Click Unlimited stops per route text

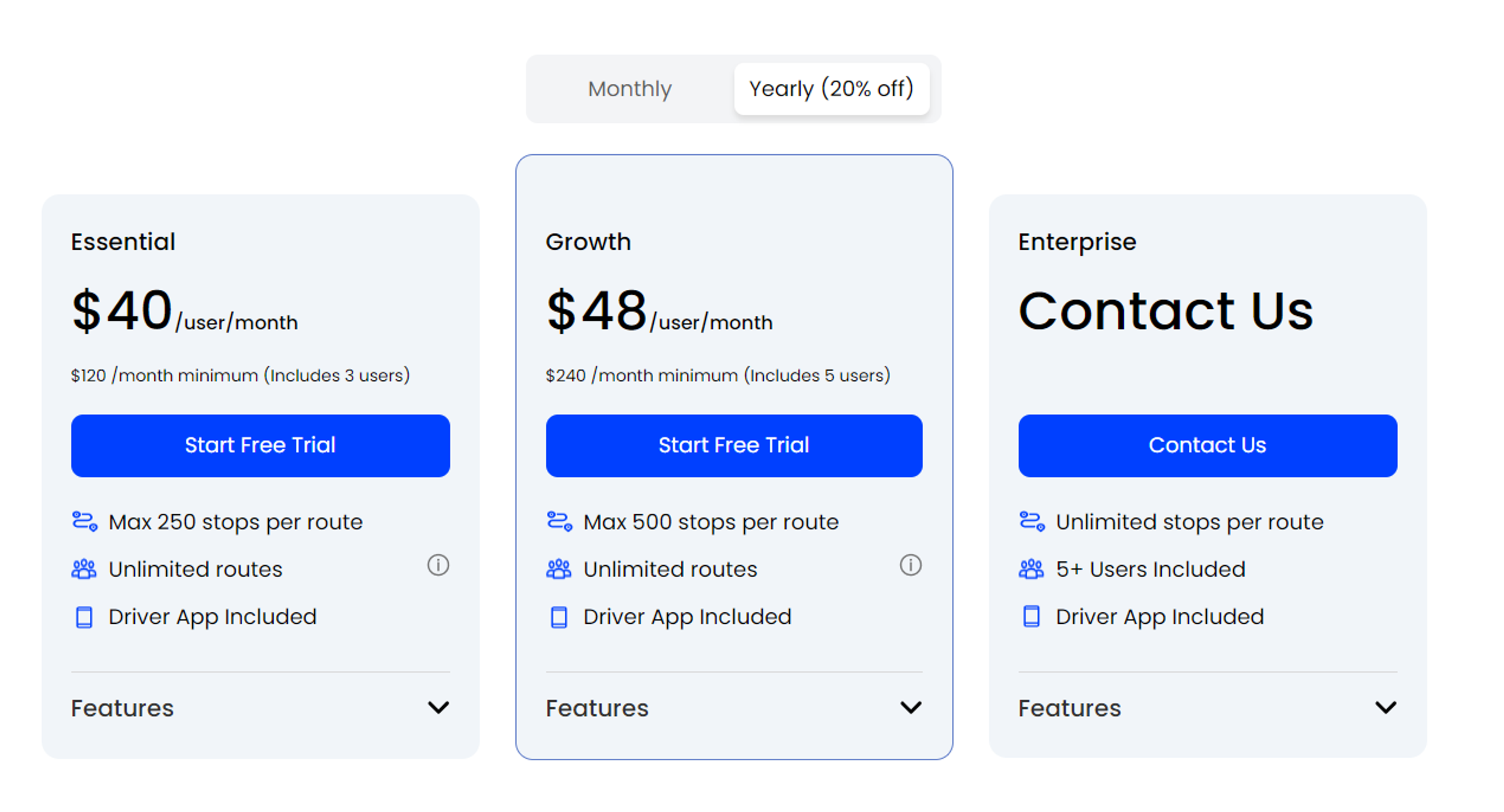click(1190, 522)
